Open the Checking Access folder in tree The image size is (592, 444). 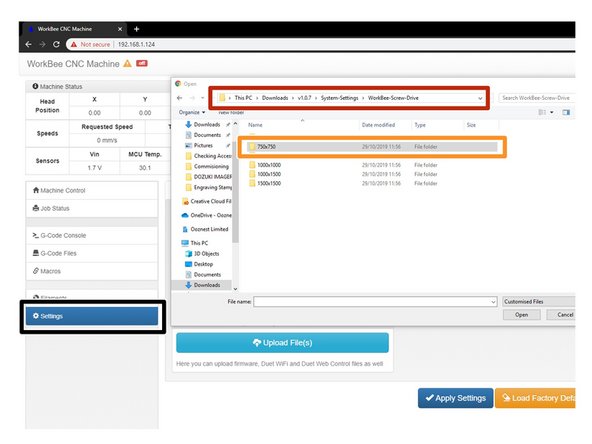point(208,156)
